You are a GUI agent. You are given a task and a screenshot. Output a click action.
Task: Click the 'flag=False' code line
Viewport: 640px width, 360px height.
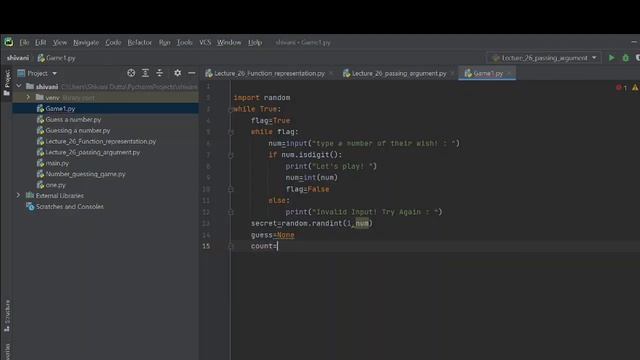pos(307,189)
